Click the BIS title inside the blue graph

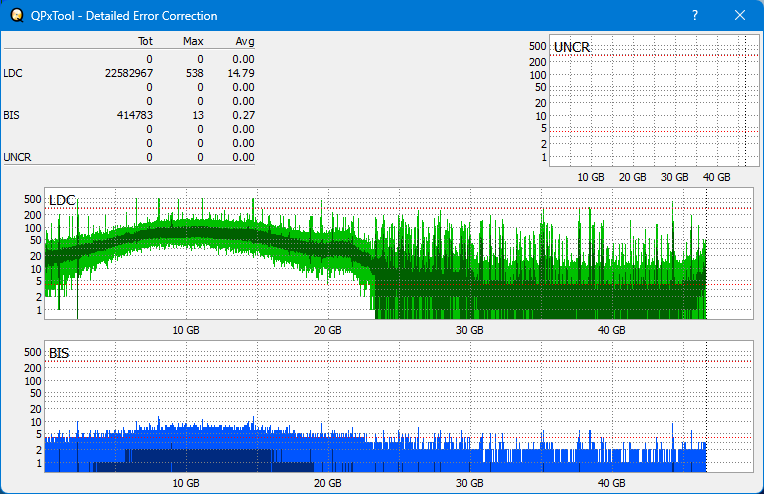click(x=59, y=353)
